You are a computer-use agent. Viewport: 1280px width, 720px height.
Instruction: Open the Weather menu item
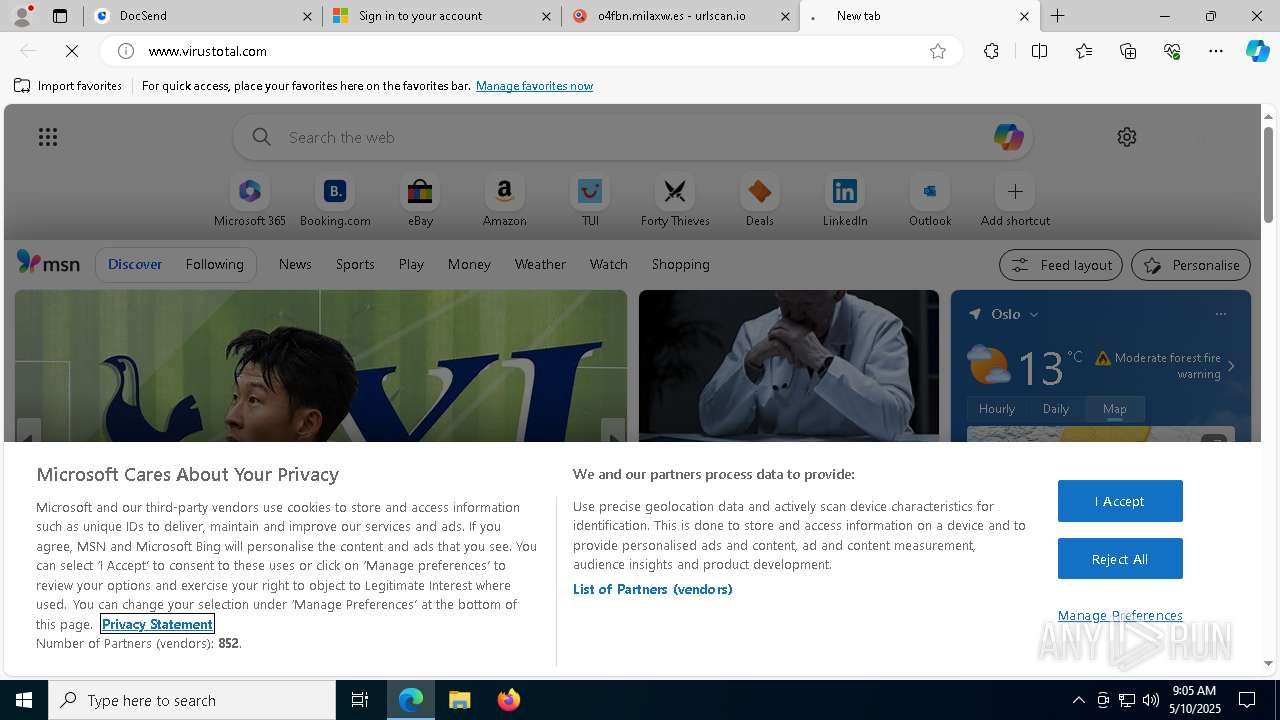tap(540, 264)
